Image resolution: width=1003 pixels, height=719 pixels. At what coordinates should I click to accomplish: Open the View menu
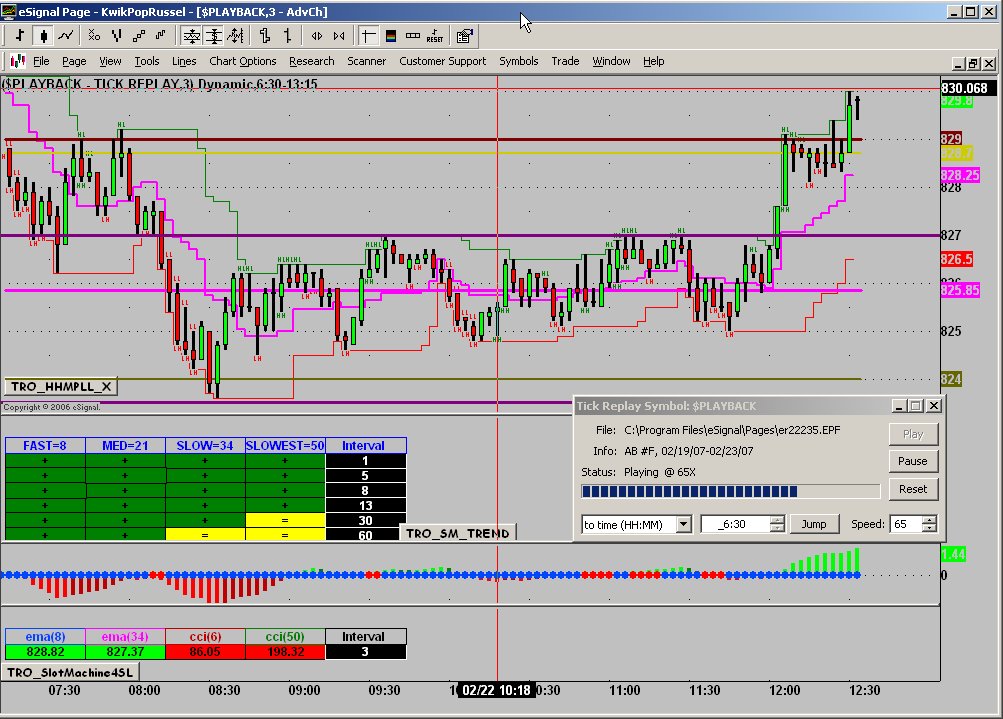tap(110, 61)
